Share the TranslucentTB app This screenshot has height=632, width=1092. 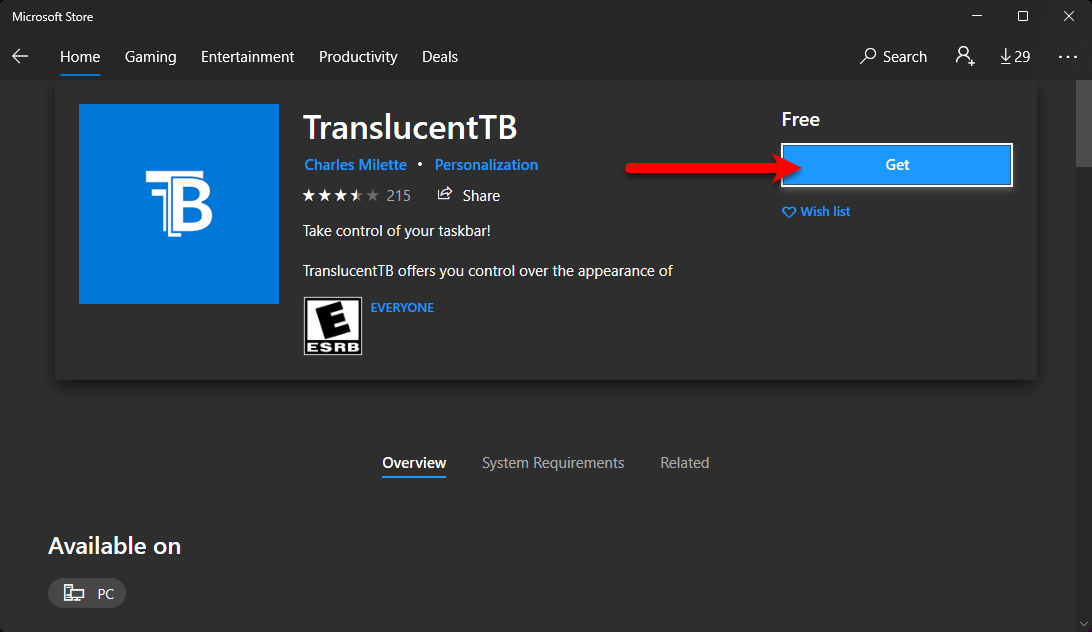pos(468,195)
